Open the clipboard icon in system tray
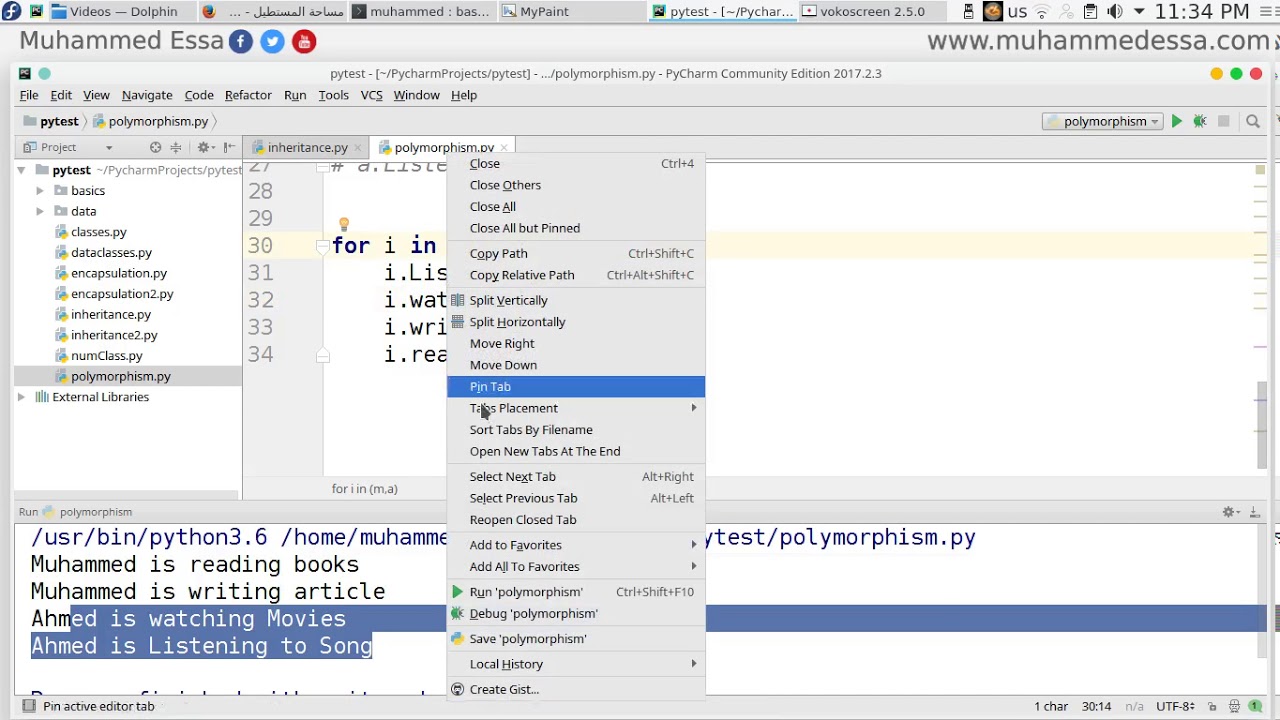 (1090, 12)
